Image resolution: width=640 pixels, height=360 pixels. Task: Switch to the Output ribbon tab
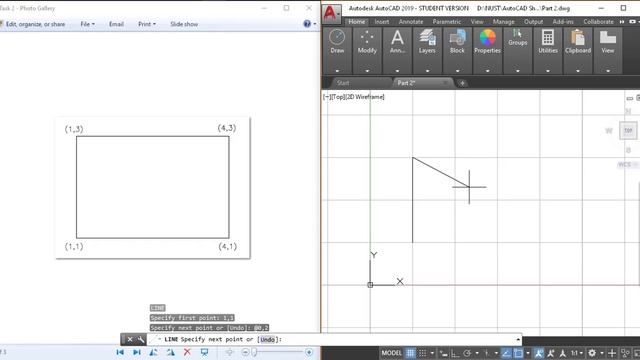tap(533, 22)
